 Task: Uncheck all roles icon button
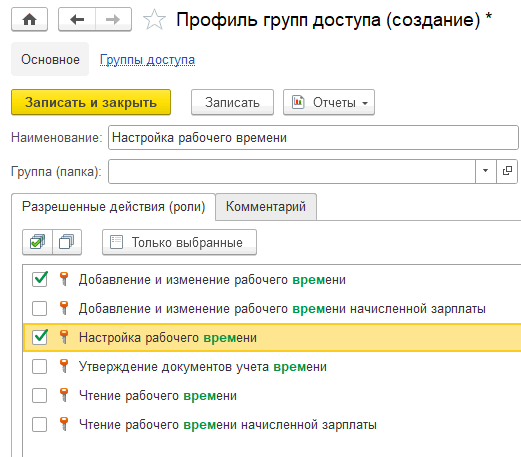67,242
